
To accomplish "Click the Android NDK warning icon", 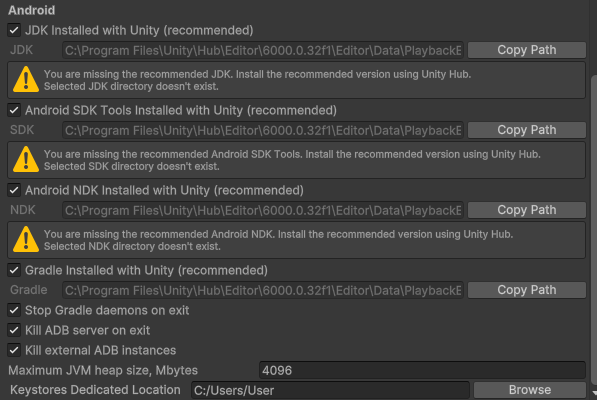I will click(x=26, y=239).
